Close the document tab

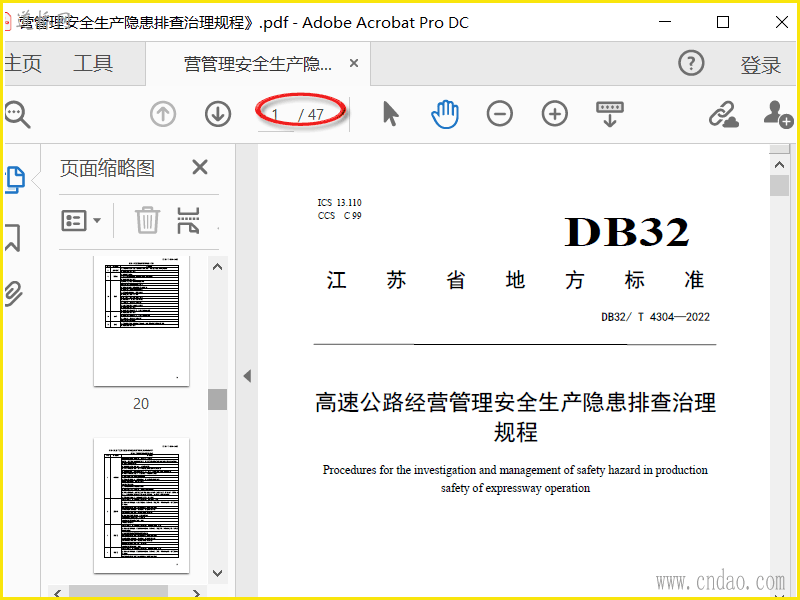354,63
